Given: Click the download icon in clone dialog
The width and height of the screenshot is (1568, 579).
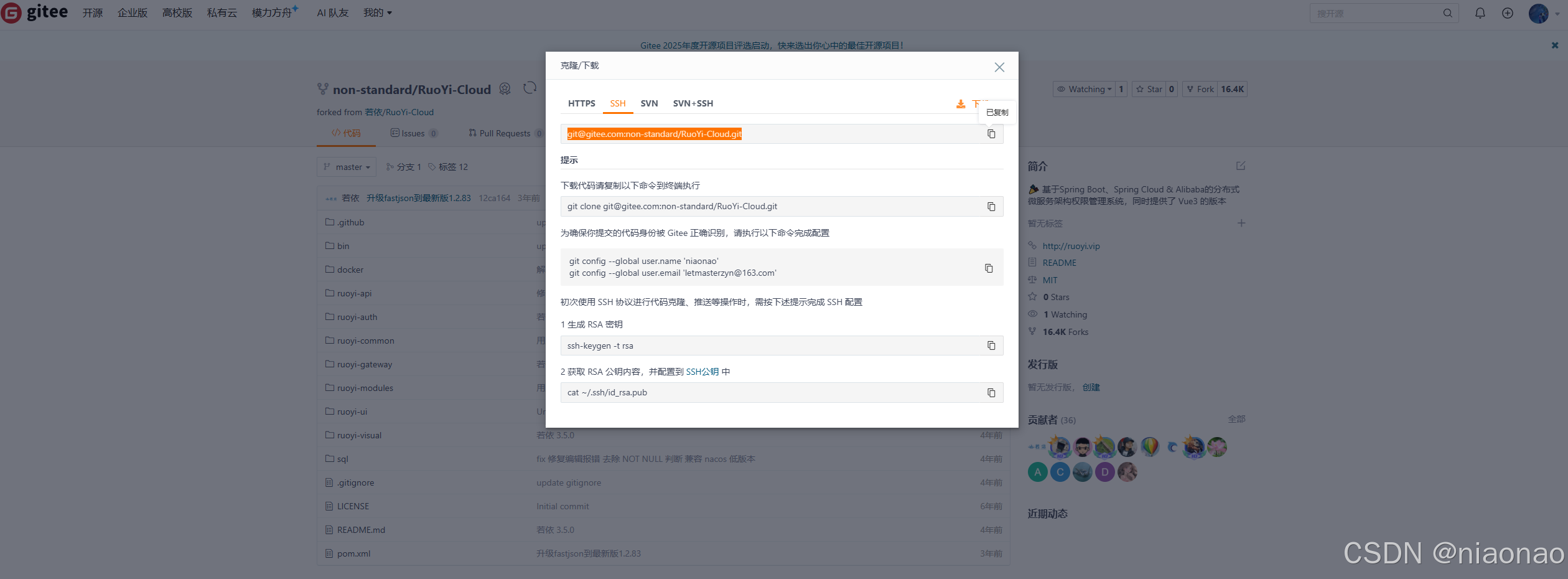Looking at the screenshot, I should click(x=961, y=104).
